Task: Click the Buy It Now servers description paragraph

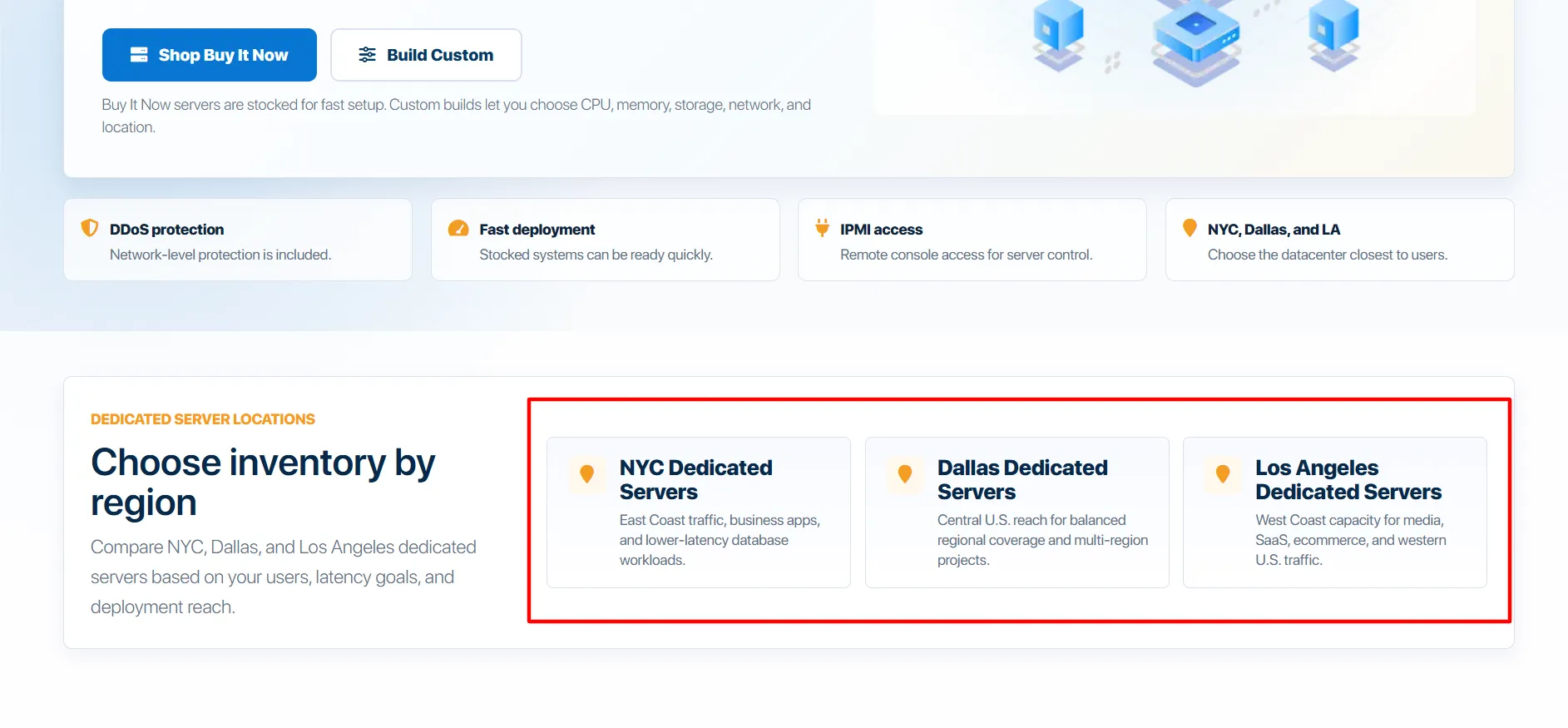Action: click(x=456, y=116)
